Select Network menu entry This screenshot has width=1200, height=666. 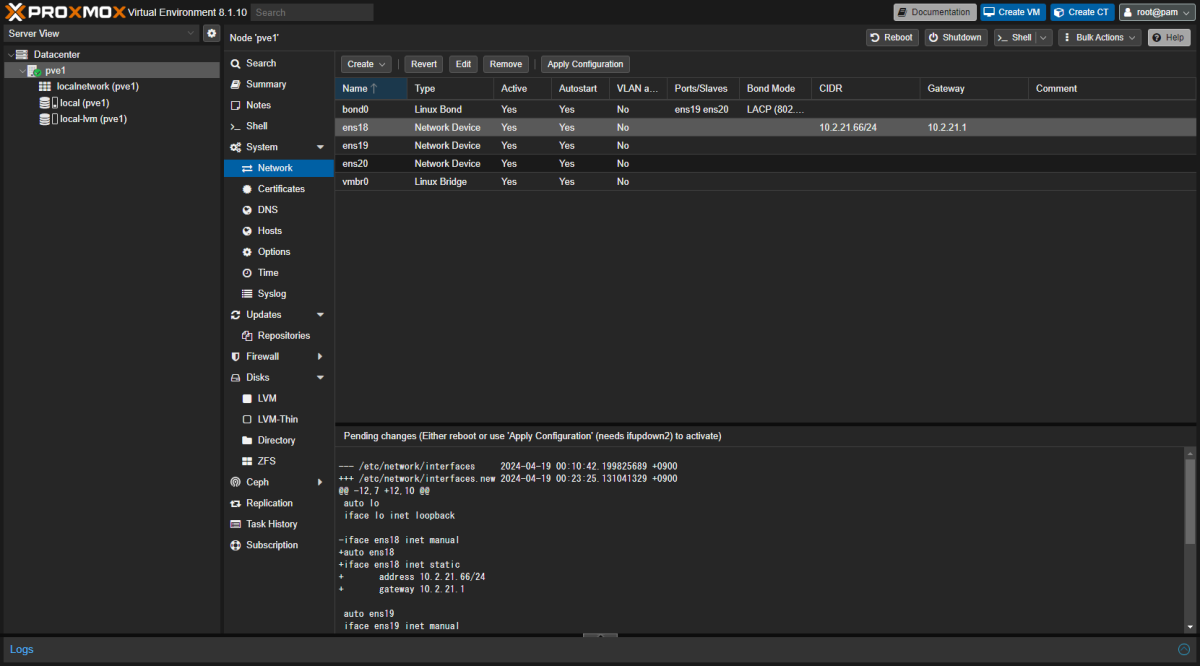[278, 168]
